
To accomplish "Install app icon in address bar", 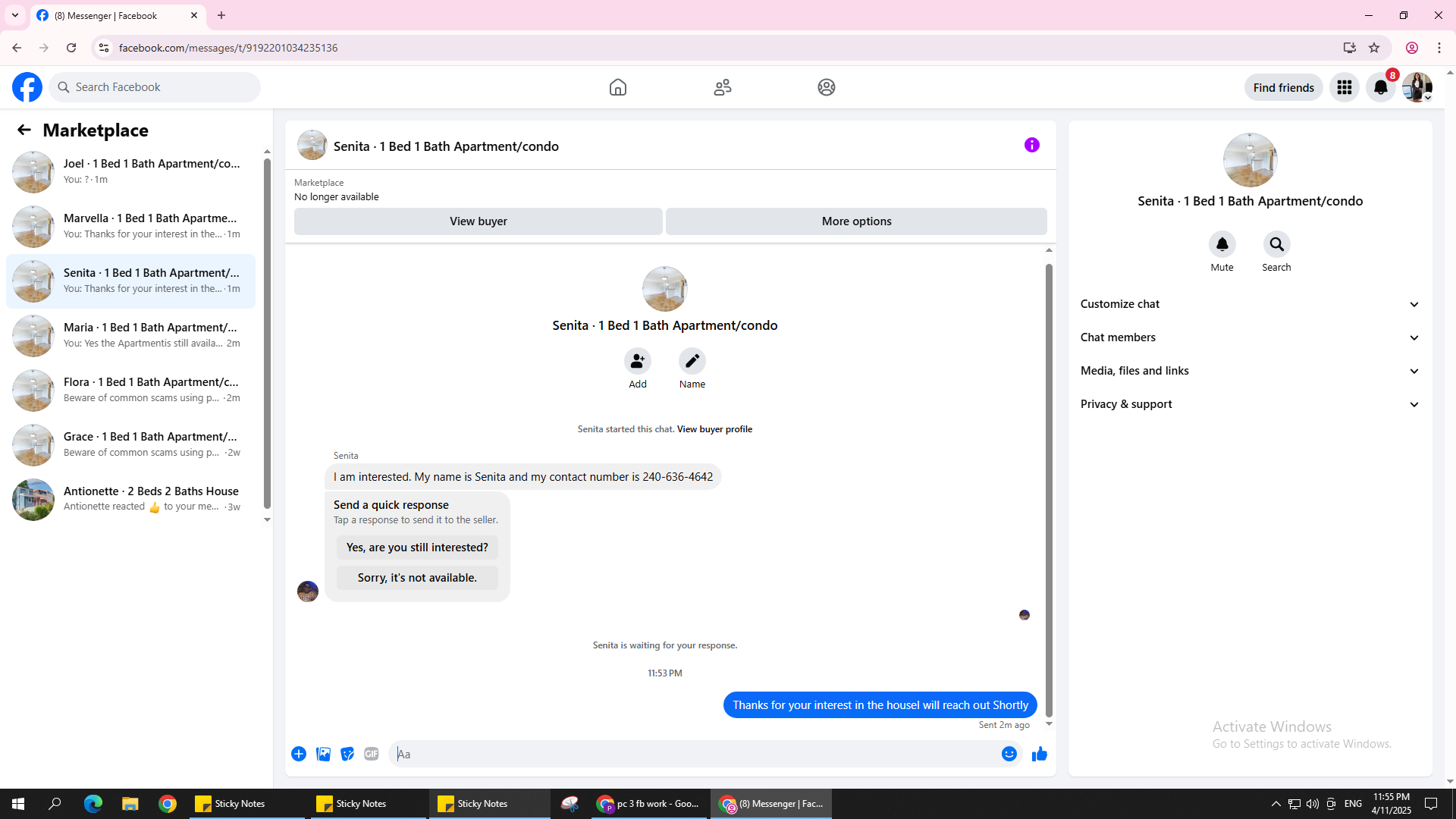I will (1350, 48).
